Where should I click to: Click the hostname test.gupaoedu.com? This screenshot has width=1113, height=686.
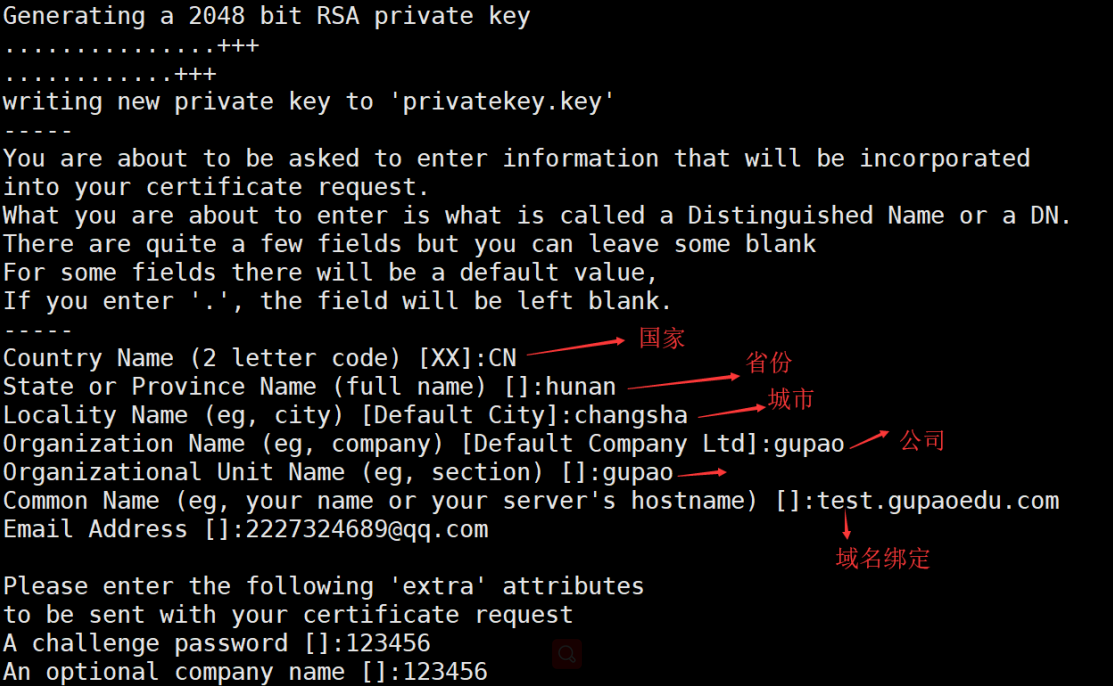tap(938, 501)
